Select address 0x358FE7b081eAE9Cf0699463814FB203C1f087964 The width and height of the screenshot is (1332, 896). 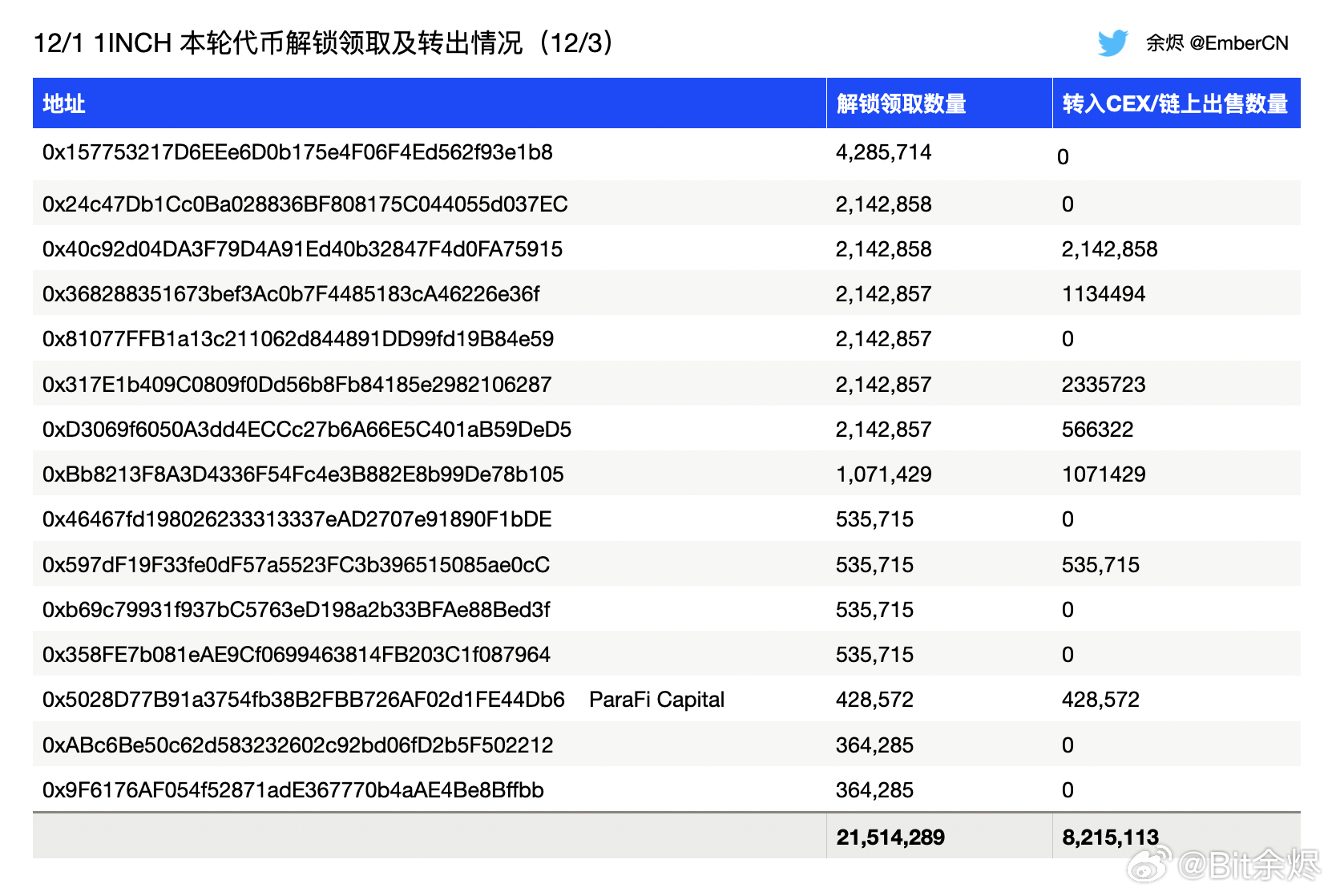point(296,655)
